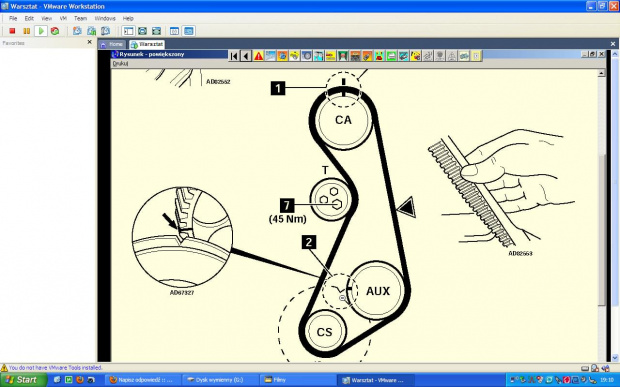Click the reset virtual machine icon
The width and height of the screenshot is (620, 387).
55,31
